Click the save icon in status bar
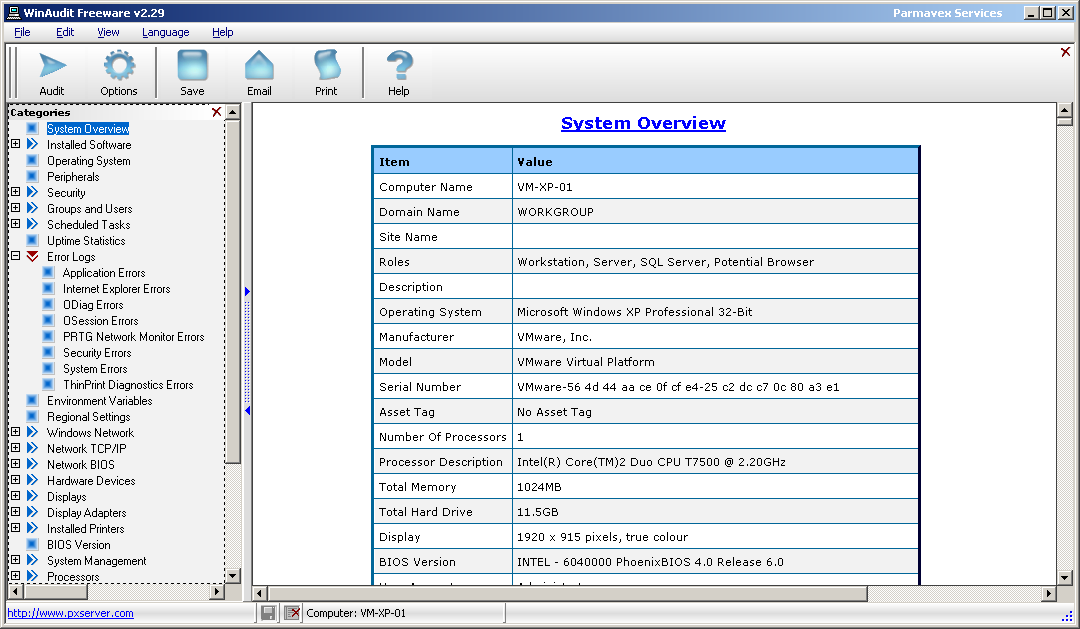This screenshot has height=629, width=1080. tap(269, 612)
